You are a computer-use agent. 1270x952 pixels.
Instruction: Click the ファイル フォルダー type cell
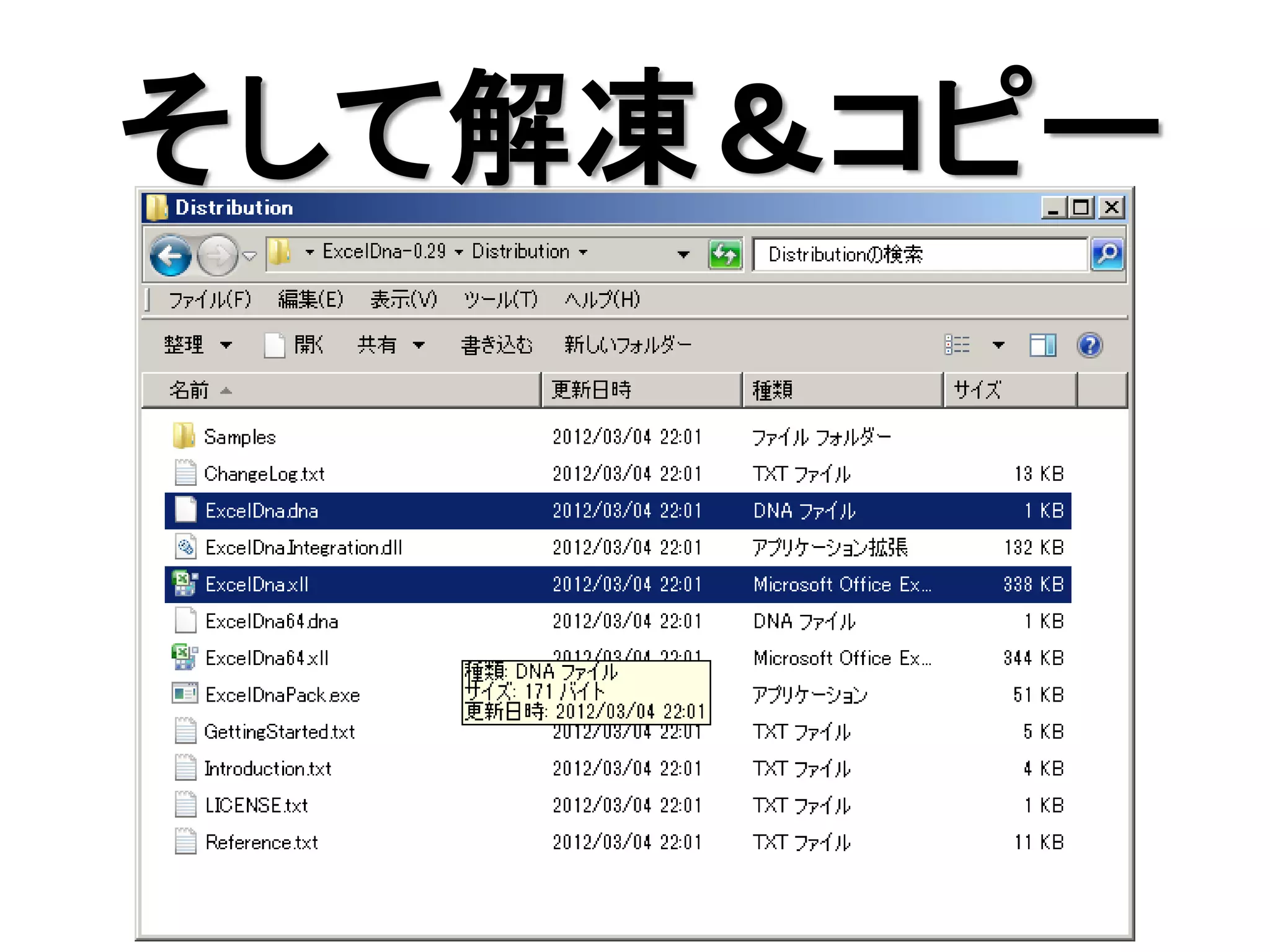click(x=822, y=437)
